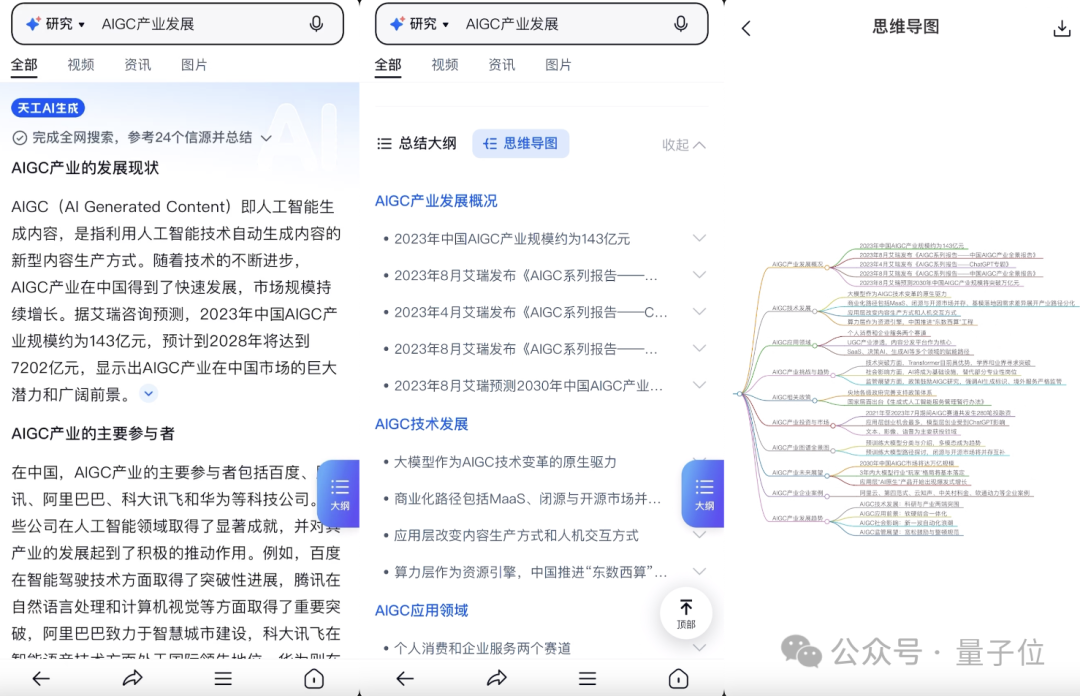Click the 天工AI生成 badge

(x=48, y=108)
